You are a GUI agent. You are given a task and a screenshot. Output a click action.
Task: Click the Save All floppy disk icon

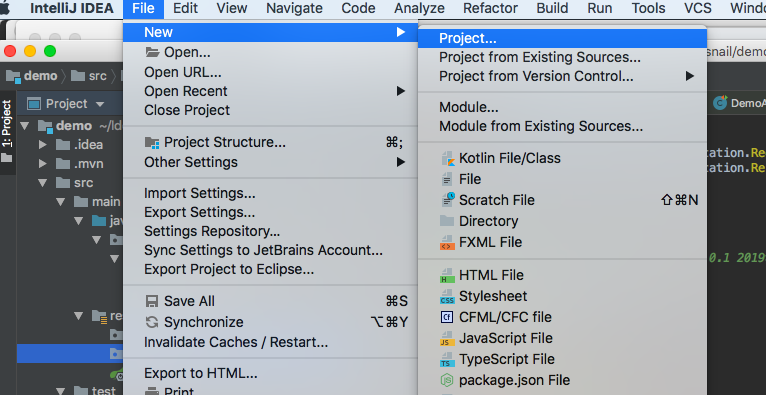pos(152,301)
